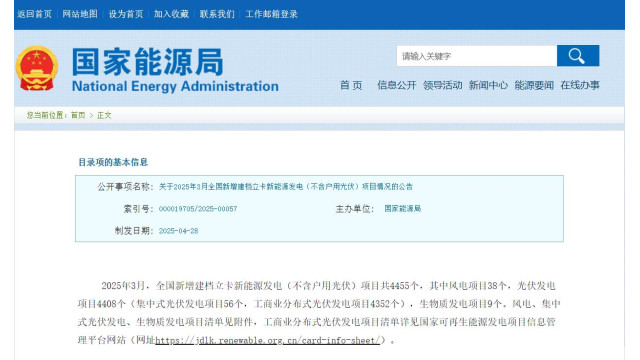Click 首页 in the breadcrumb

pos(78,115)
